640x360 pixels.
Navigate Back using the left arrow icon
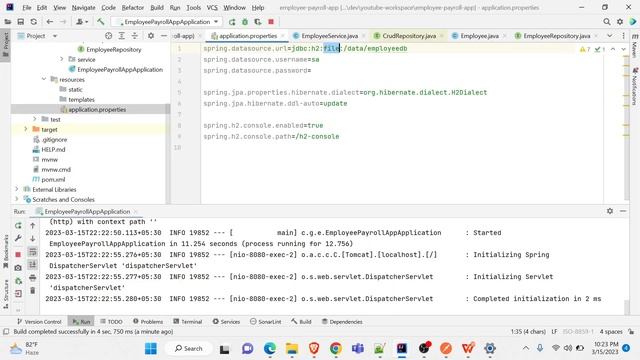[50, 22]
